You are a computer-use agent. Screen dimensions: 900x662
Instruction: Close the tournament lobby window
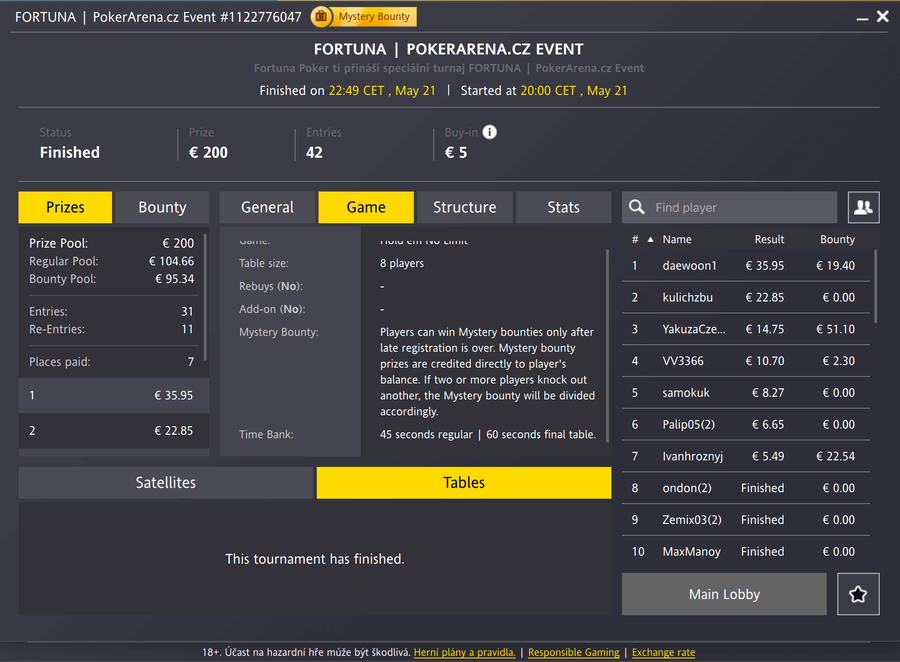tap(883, 17)
